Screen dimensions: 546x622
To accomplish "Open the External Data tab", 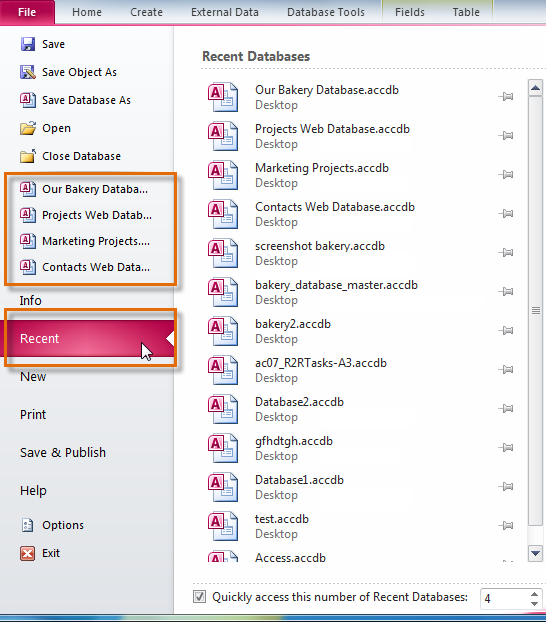I will click(x=225, y=12).
